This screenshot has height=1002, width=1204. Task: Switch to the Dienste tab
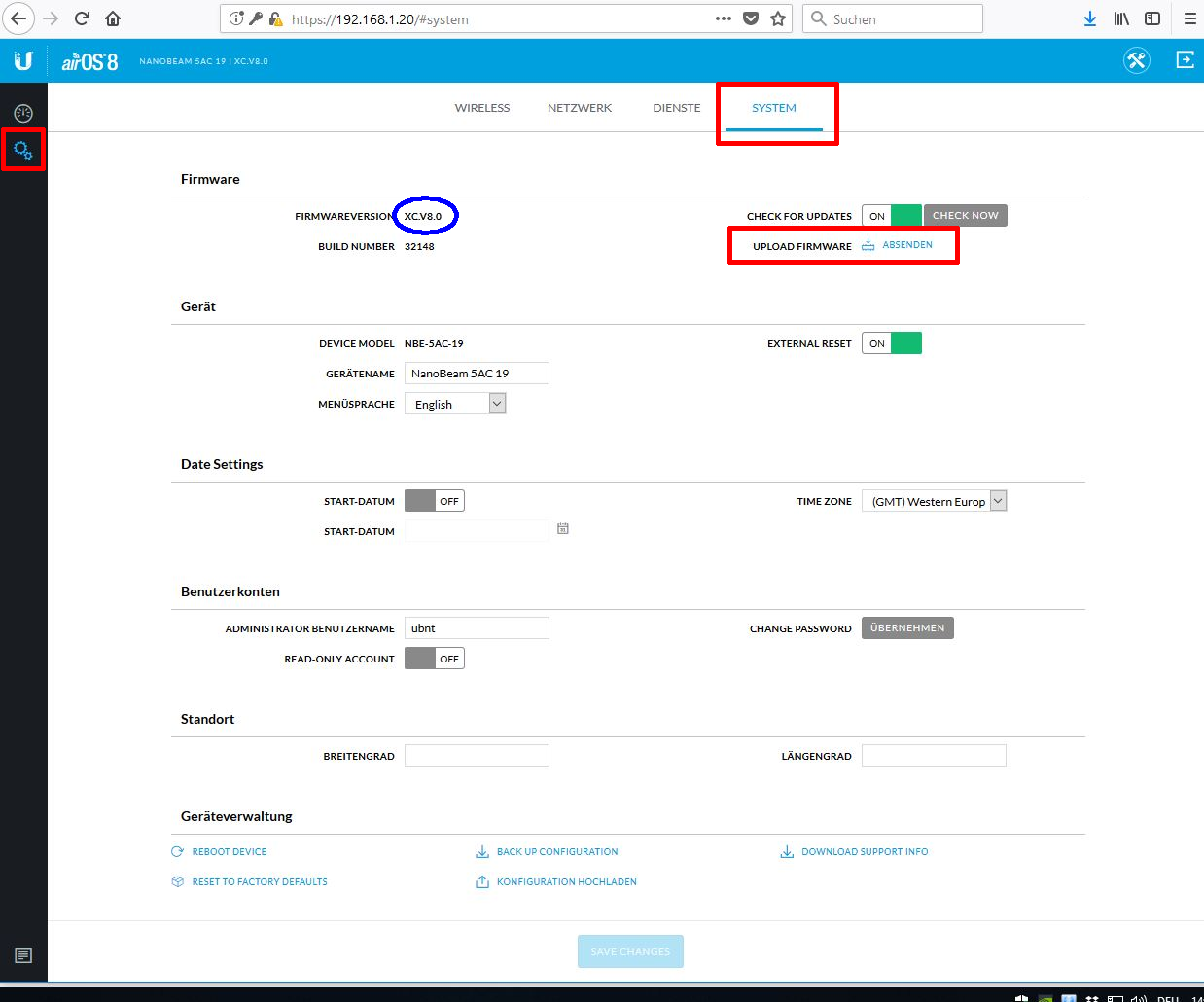point(677,108)
